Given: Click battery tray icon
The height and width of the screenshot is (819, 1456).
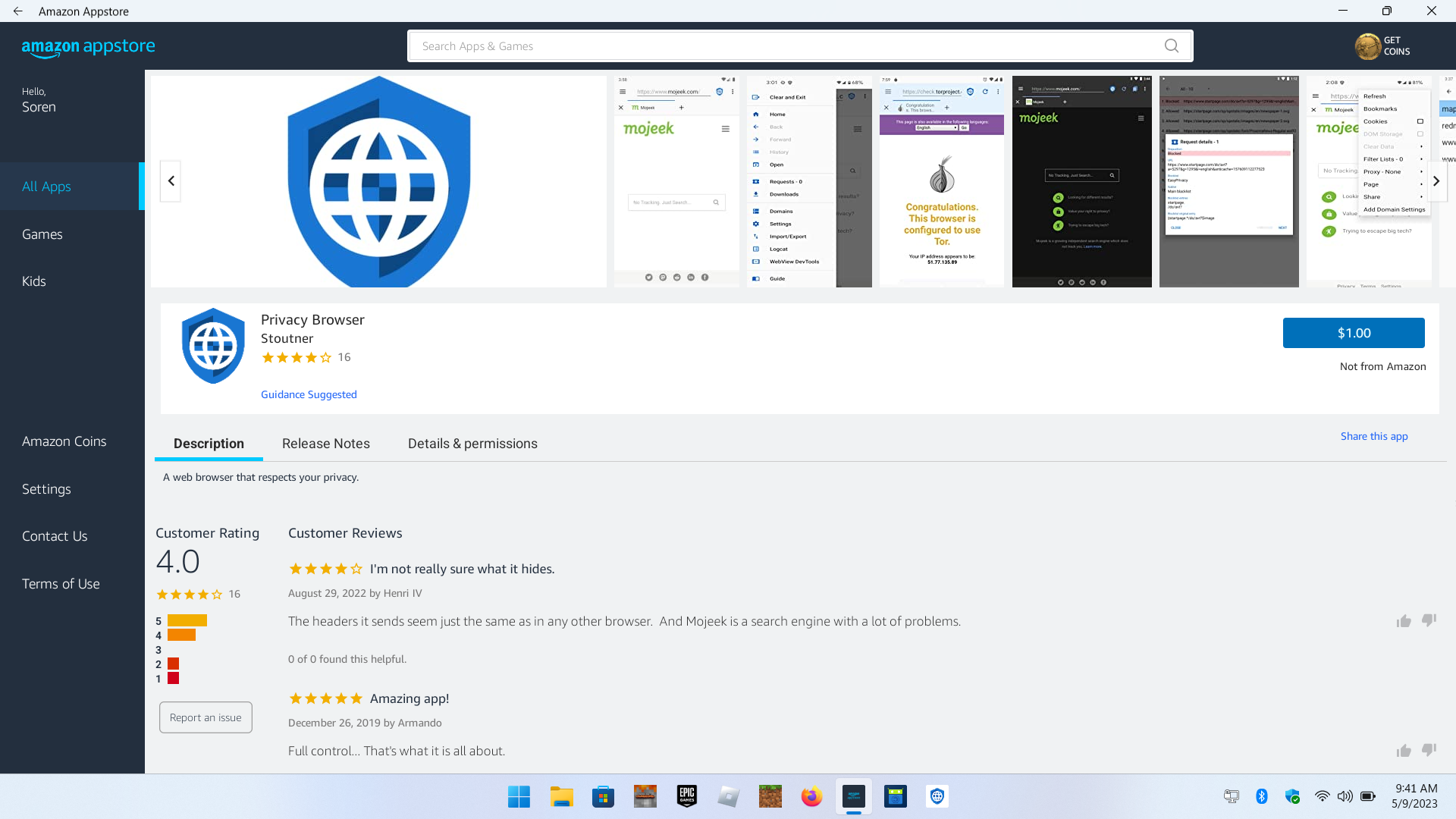Looking at the screenshot, I should coord(1368,796).
